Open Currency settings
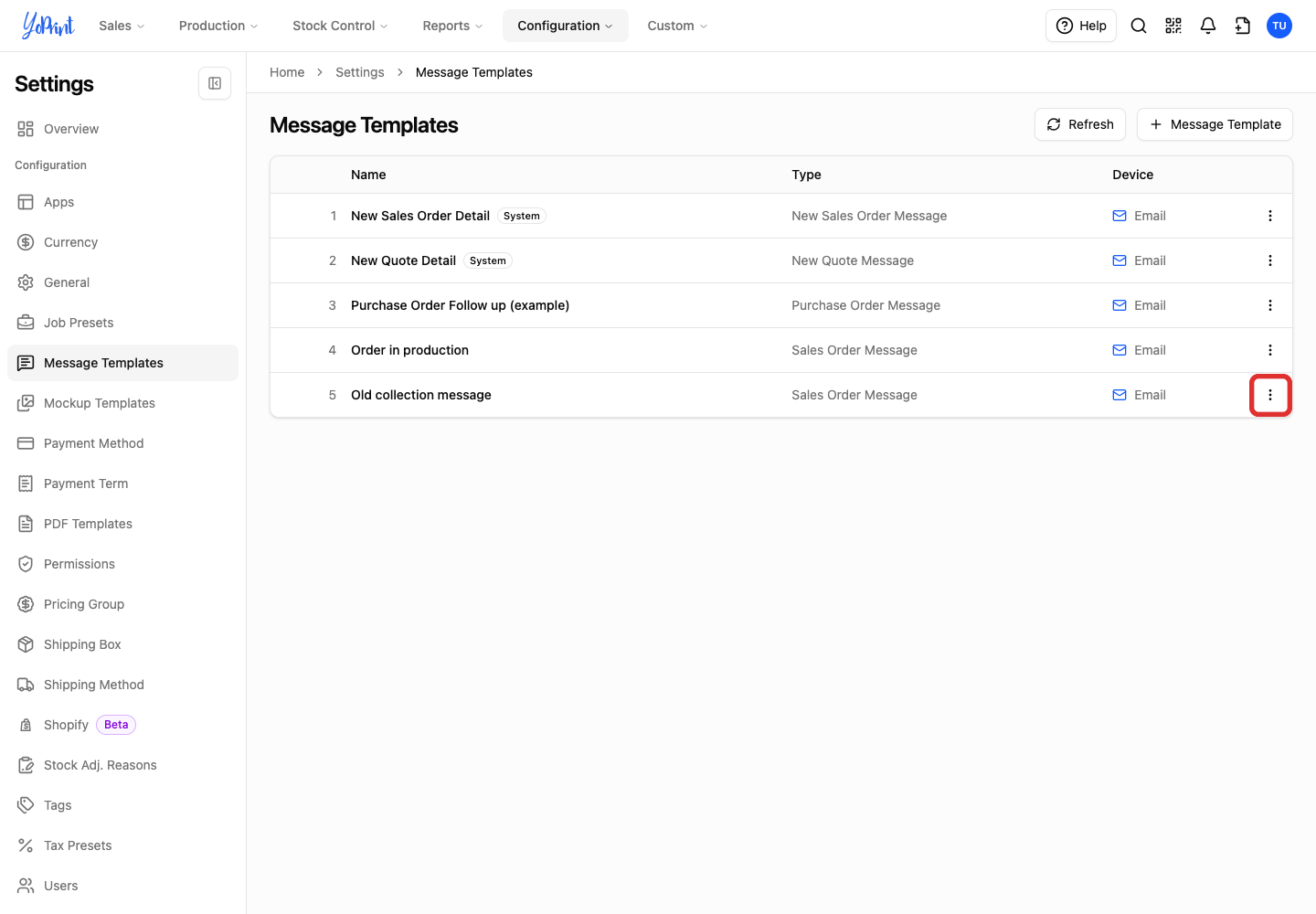Image resolution: width=1316 pixels, height=914 pixels. tap(122, 242)
